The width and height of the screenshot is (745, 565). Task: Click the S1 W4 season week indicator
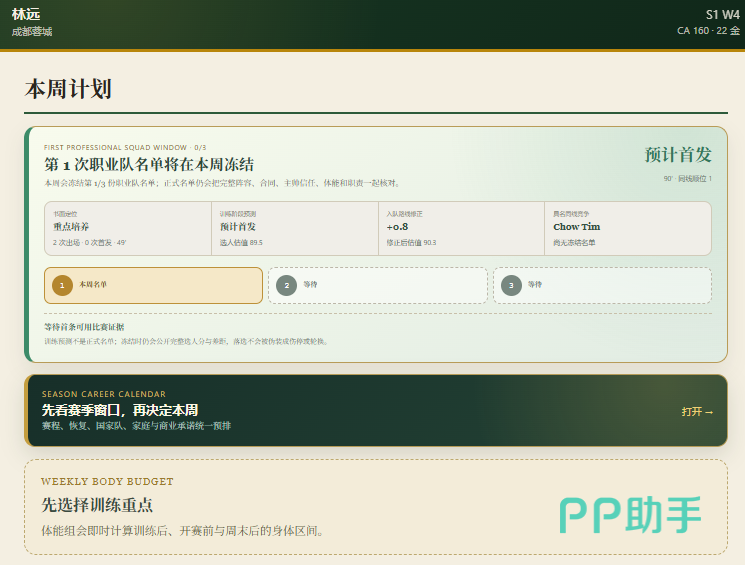click(723, 15)
